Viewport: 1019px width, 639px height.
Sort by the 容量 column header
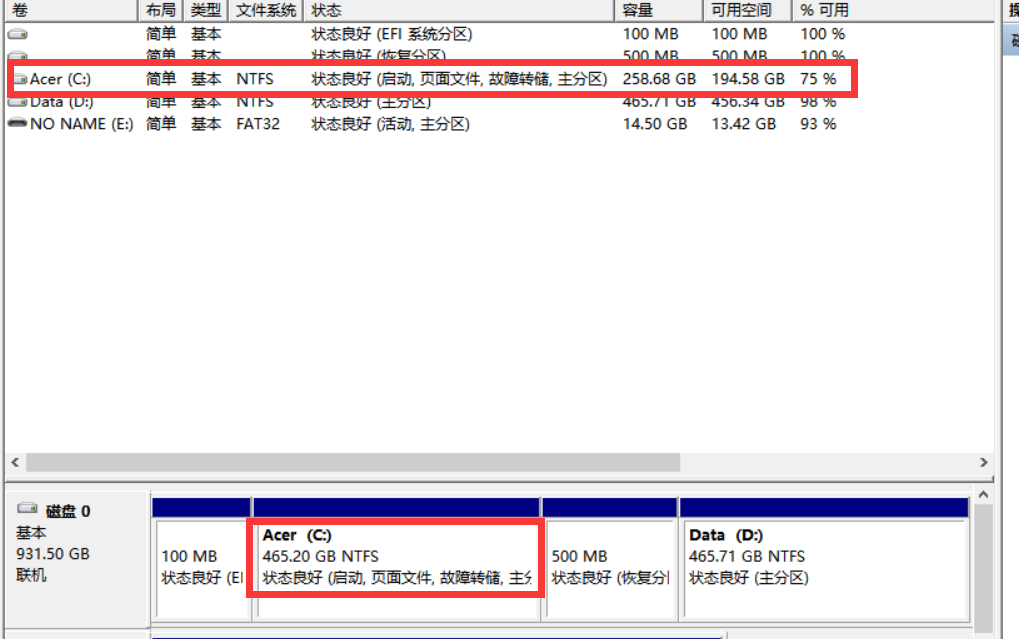tap(659, 10)
